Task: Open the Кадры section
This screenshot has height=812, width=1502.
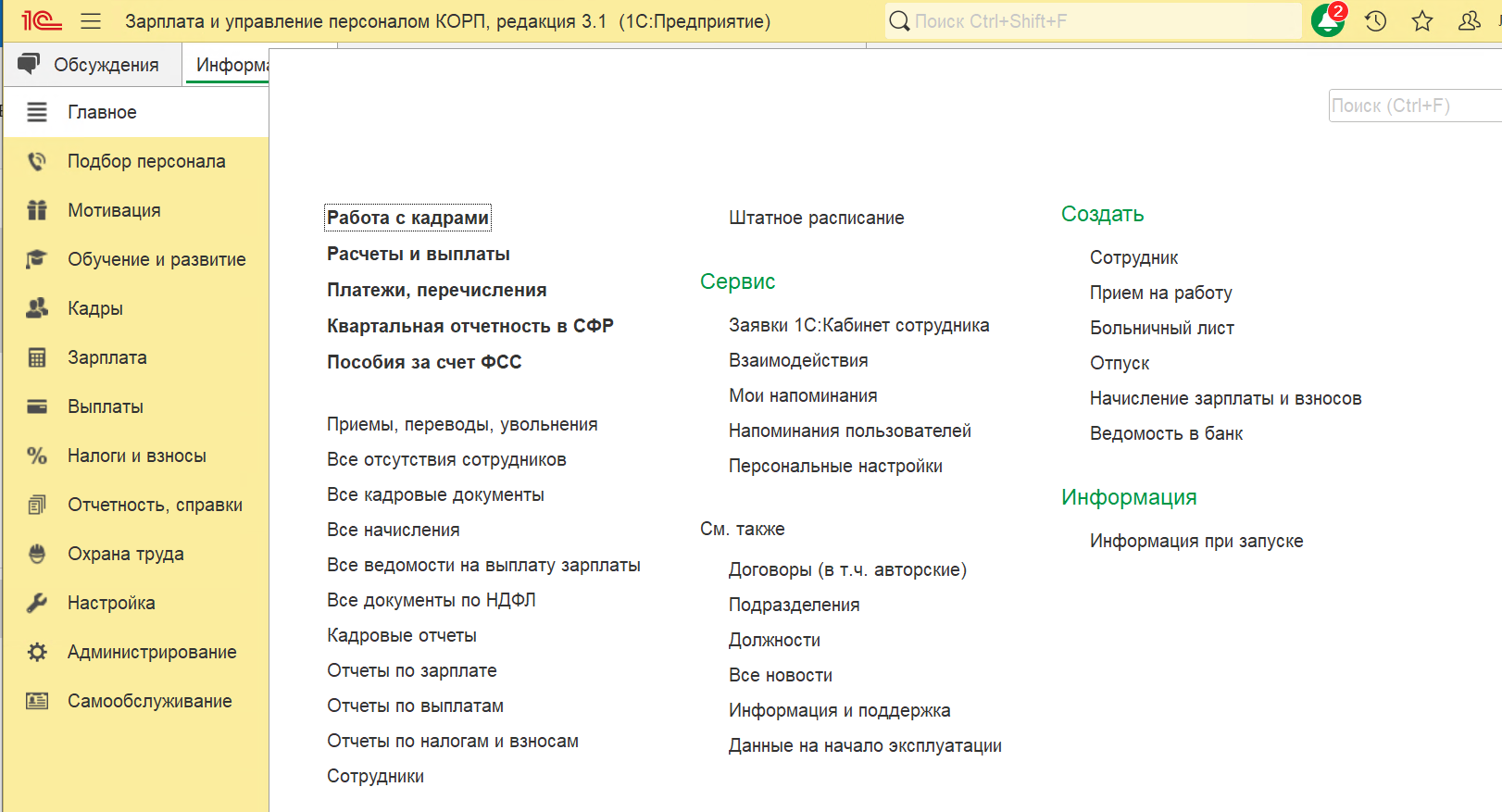Action: pos(136,308)
